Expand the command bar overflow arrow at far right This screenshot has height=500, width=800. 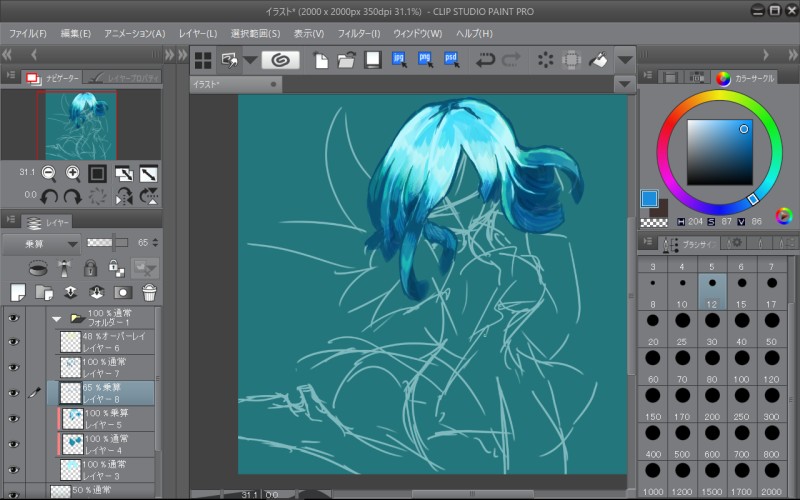[625, 60]
